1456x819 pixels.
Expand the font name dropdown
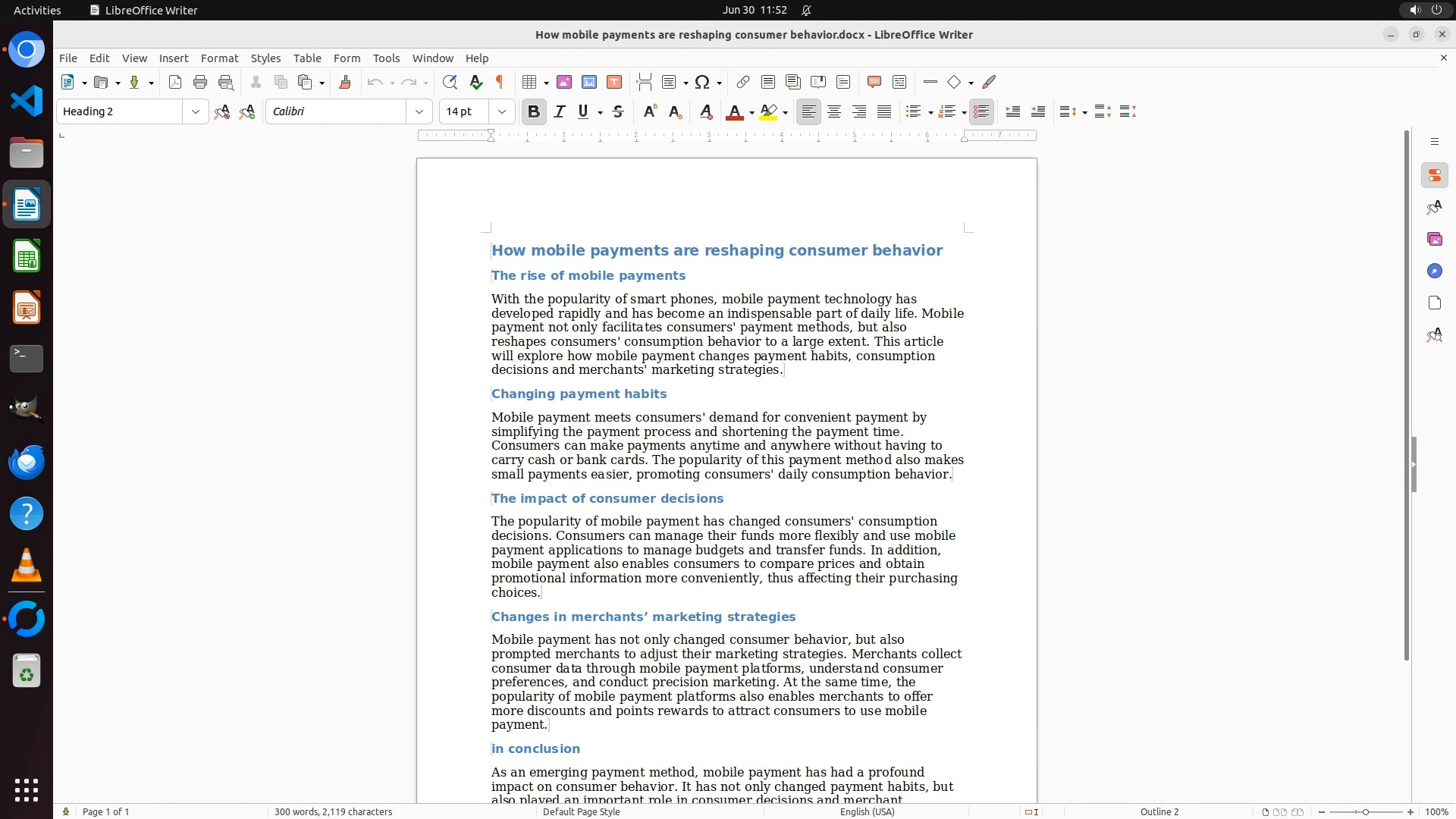(419, 112)
